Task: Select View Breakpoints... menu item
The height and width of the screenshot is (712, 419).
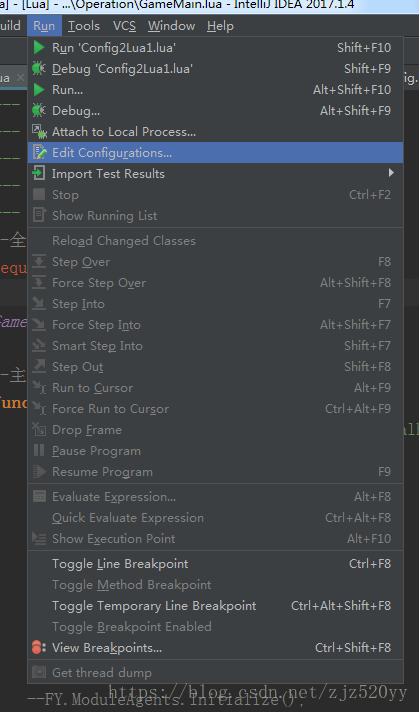Action: [x=216, y=648]
